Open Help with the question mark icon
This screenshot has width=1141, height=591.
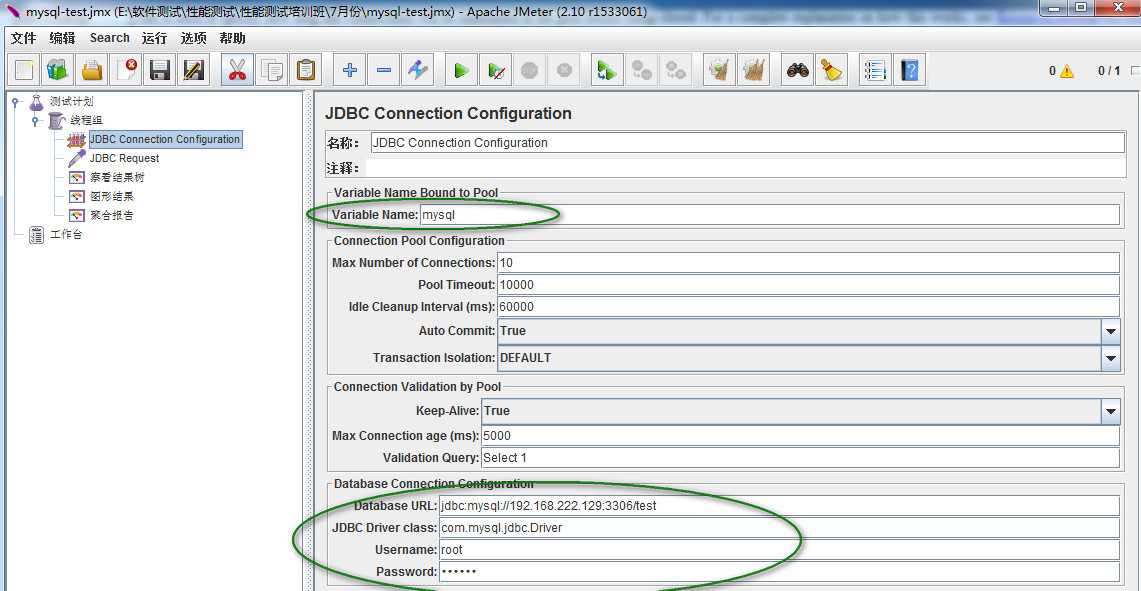tap(909, 70)
